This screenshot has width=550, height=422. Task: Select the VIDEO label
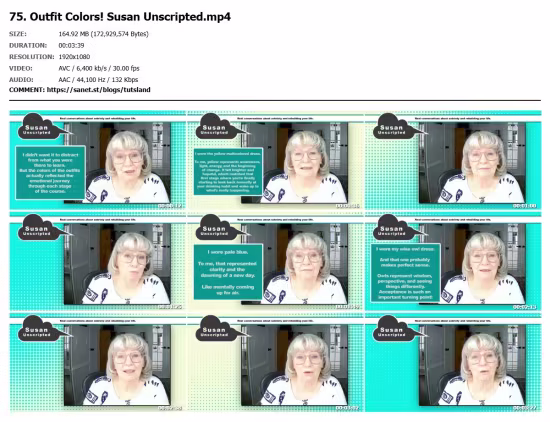coord(21,68)
